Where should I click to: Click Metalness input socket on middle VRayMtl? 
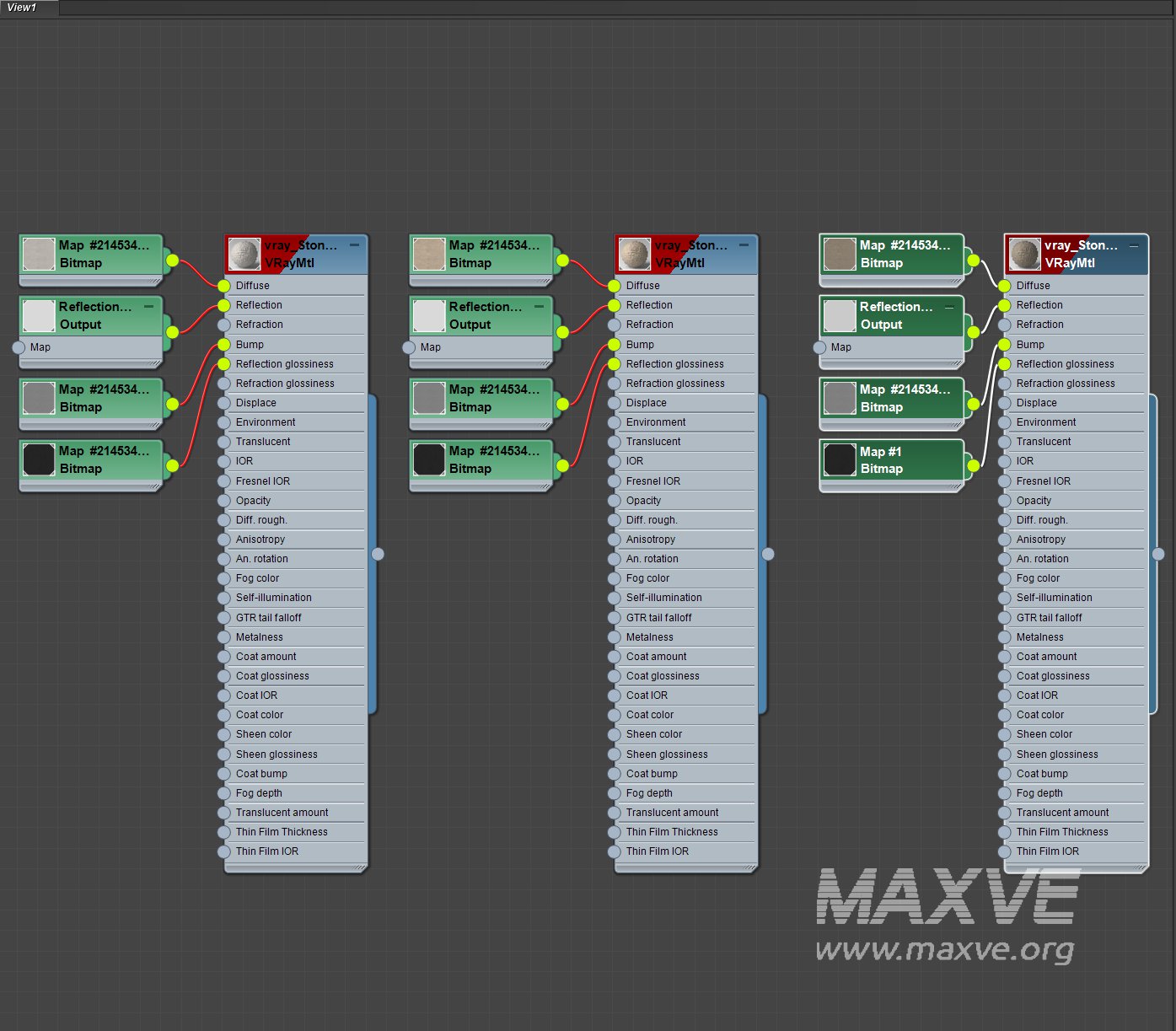(615, 637)
